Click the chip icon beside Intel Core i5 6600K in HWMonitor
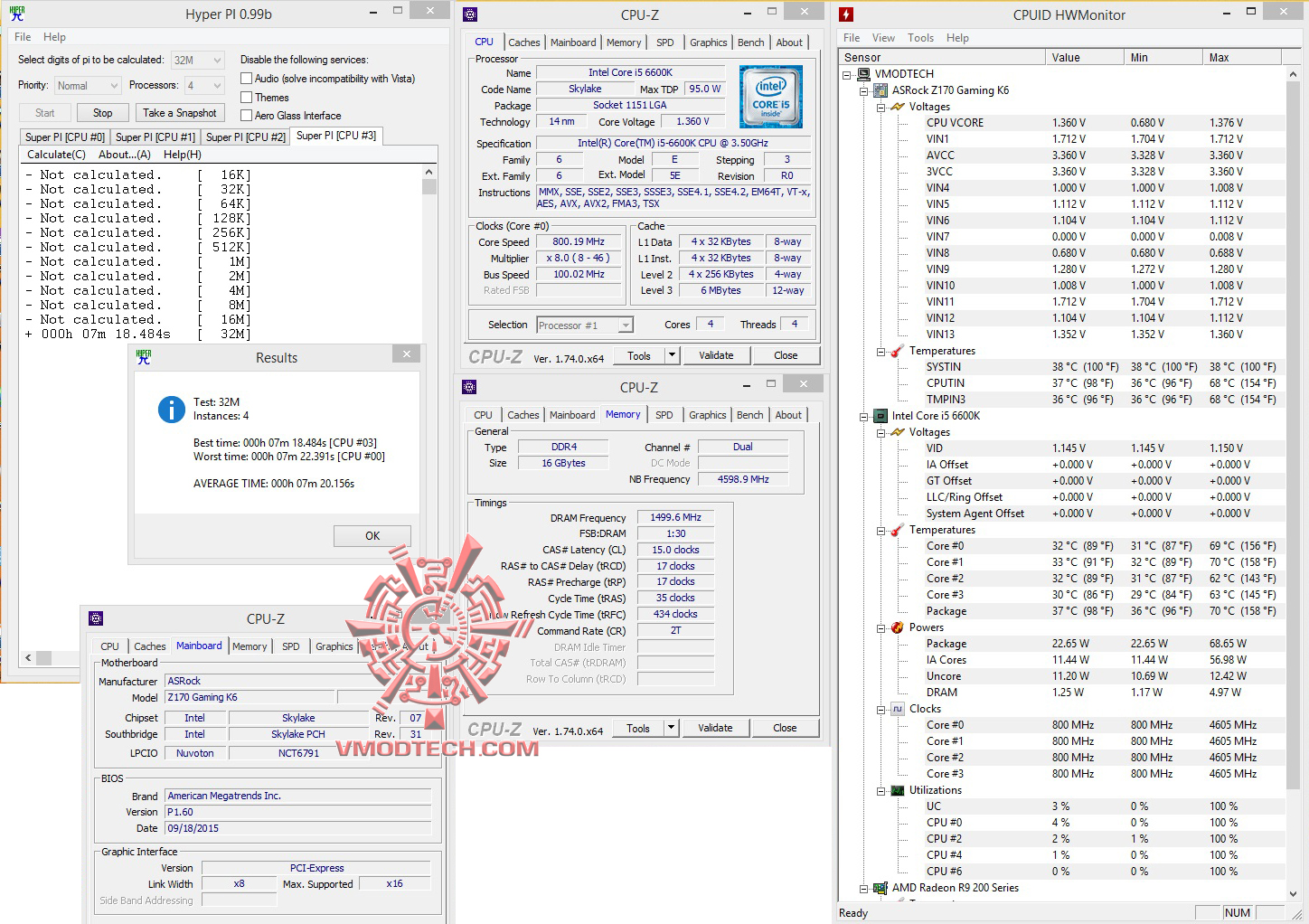The height and width of the screenshot is (924, 1309). (x=881, y=416)
